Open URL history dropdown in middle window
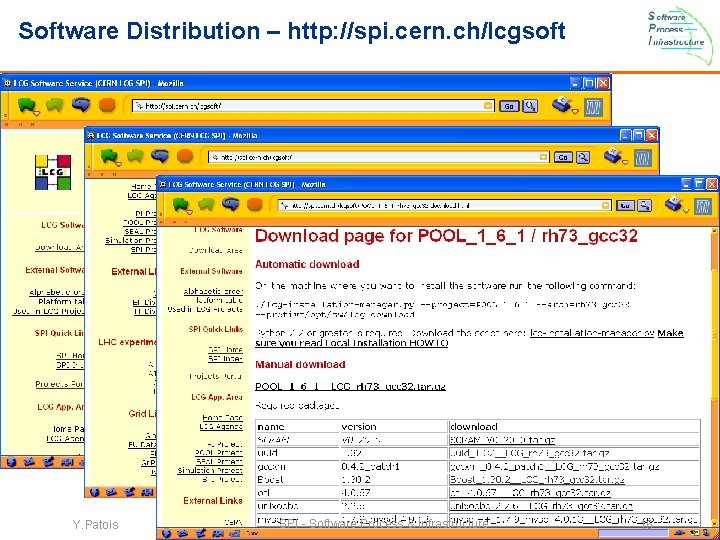This screenshot has width=720, height=540. click(544, 158)
